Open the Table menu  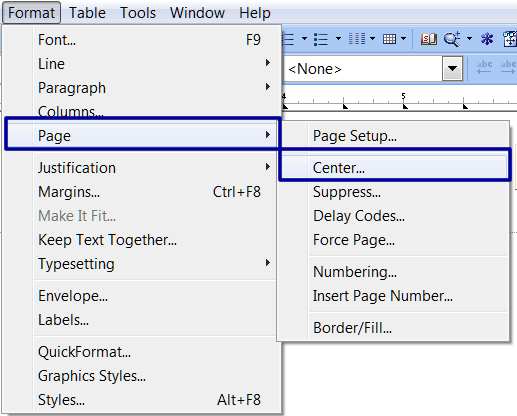tap(87, 13)
